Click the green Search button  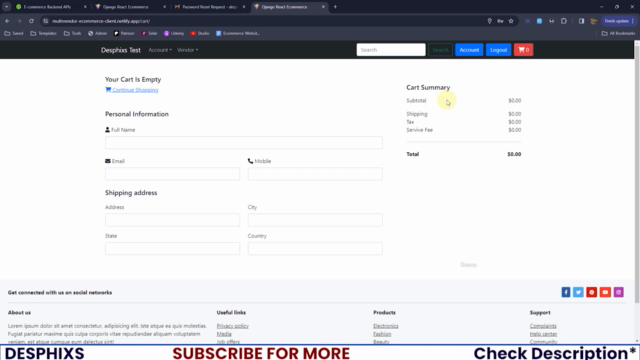click(440, 50)
